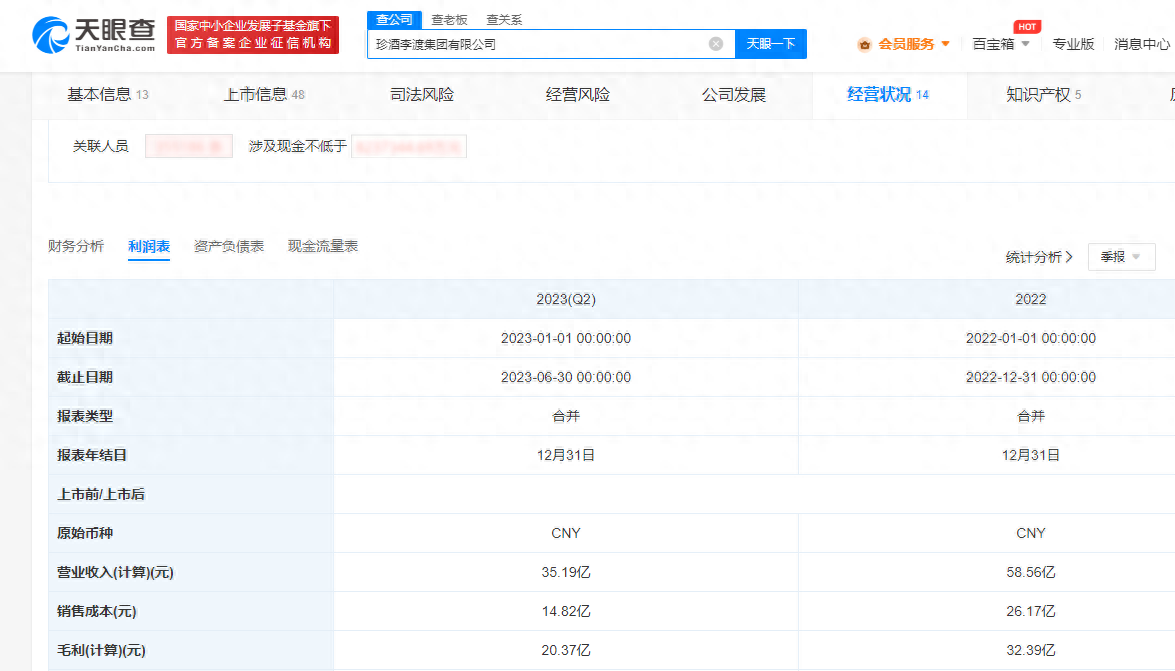Screen dimensions: 1175x671
Task: Select the 资产负债表 sub-tab
Action: (229, 246)
